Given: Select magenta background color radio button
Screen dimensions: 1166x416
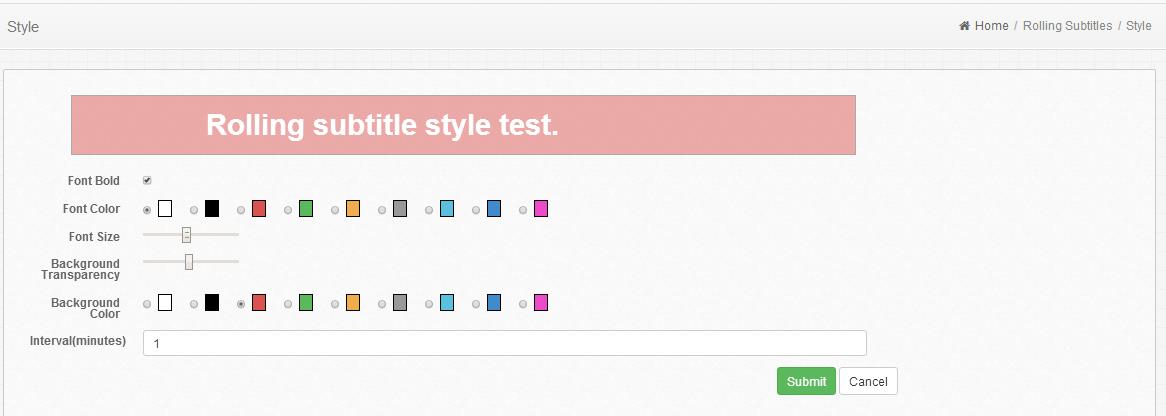Looking at the screenshot, I should 523,304.
